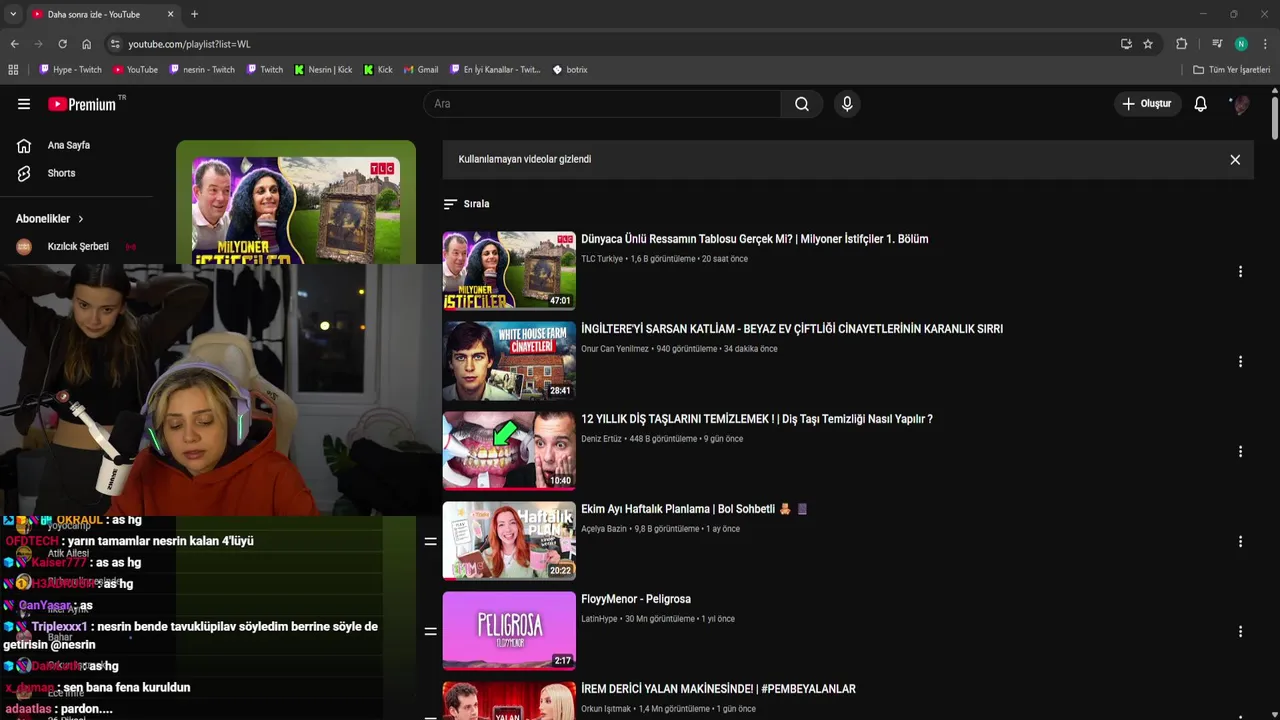
Task: Open 'Dünyaca Ünlü Ressamın Tablosu Gerçek Mi?' title
Action: [x=754, y=239]
